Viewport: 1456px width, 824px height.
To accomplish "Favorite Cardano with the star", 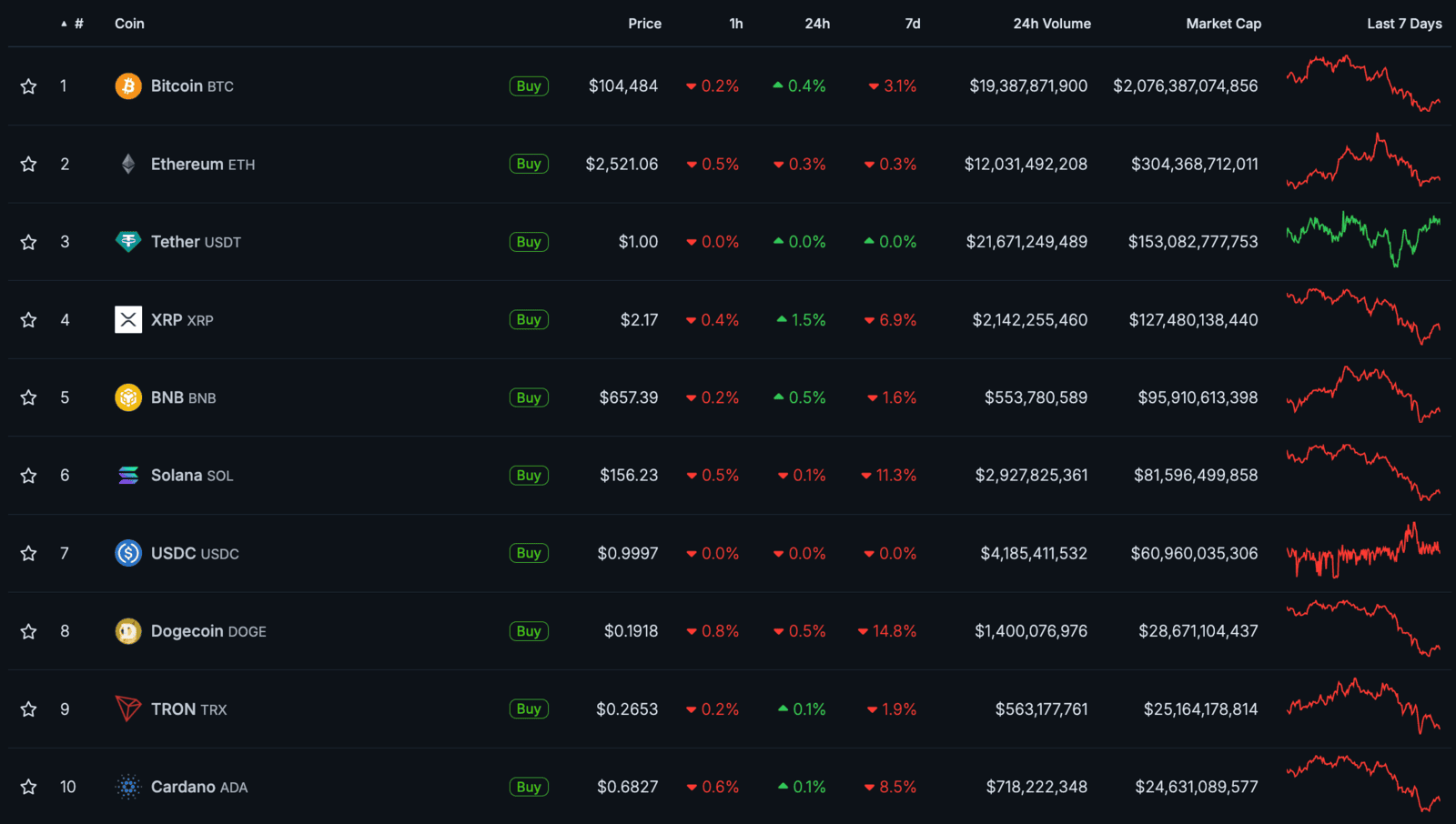I will pyautogui.click(x=28, y=787).
